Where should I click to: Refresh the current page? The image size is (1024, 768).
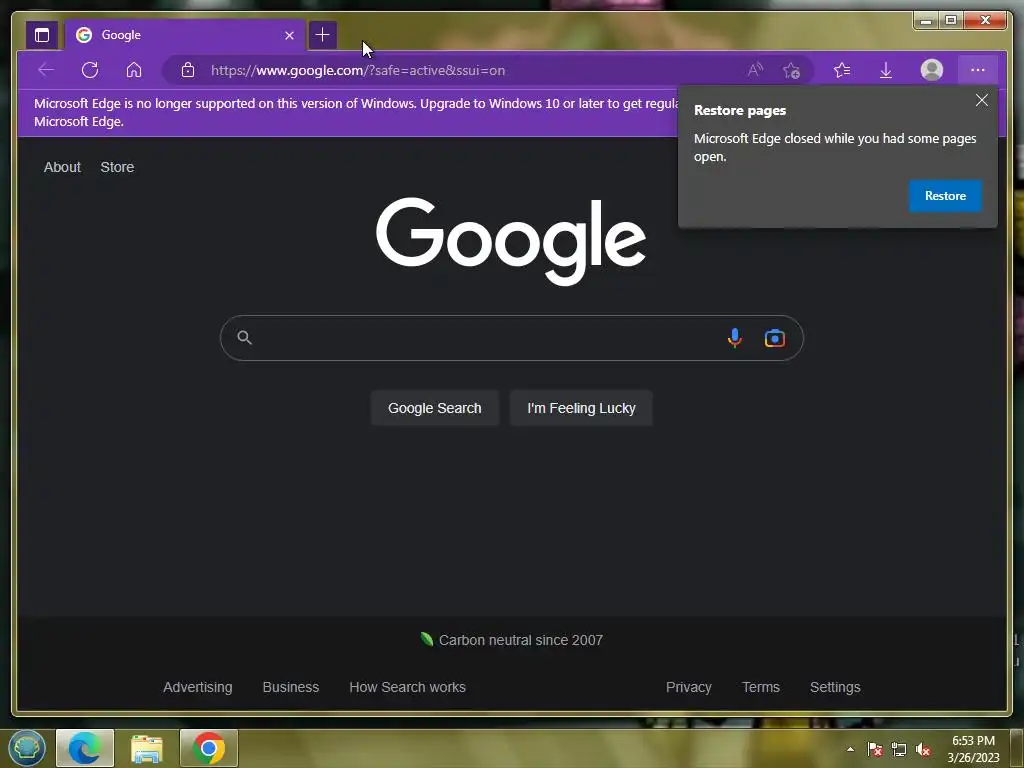coord(90,70)
